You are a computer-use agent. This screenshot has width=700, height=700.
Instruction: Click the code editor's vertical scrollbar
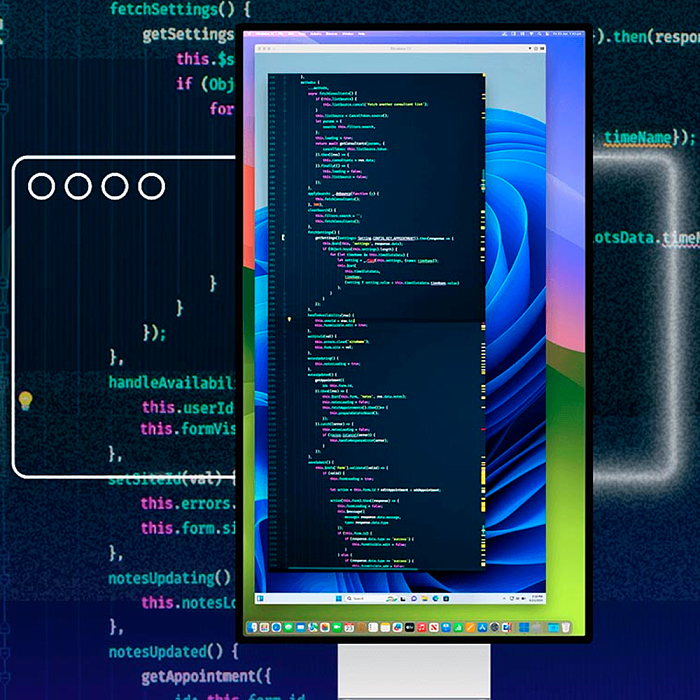483,300
